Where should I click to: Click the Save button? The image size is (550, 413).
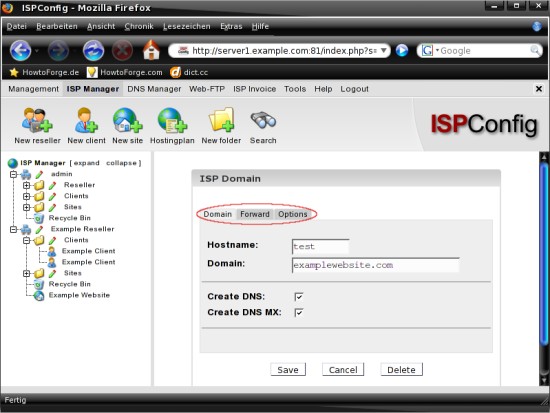coord(288,369)
